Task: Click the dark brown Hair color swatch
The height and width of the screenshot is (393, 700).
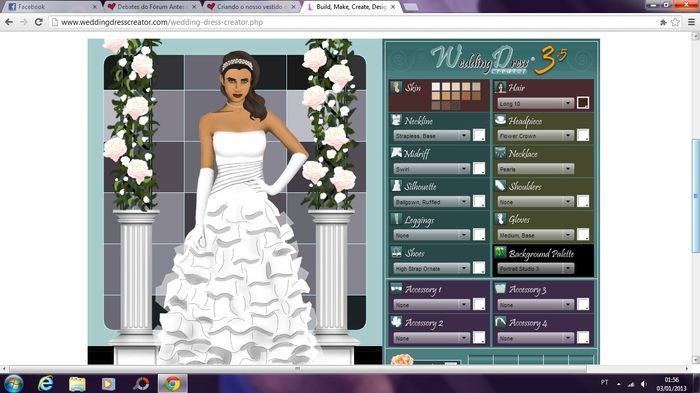Action: [583, 103]
